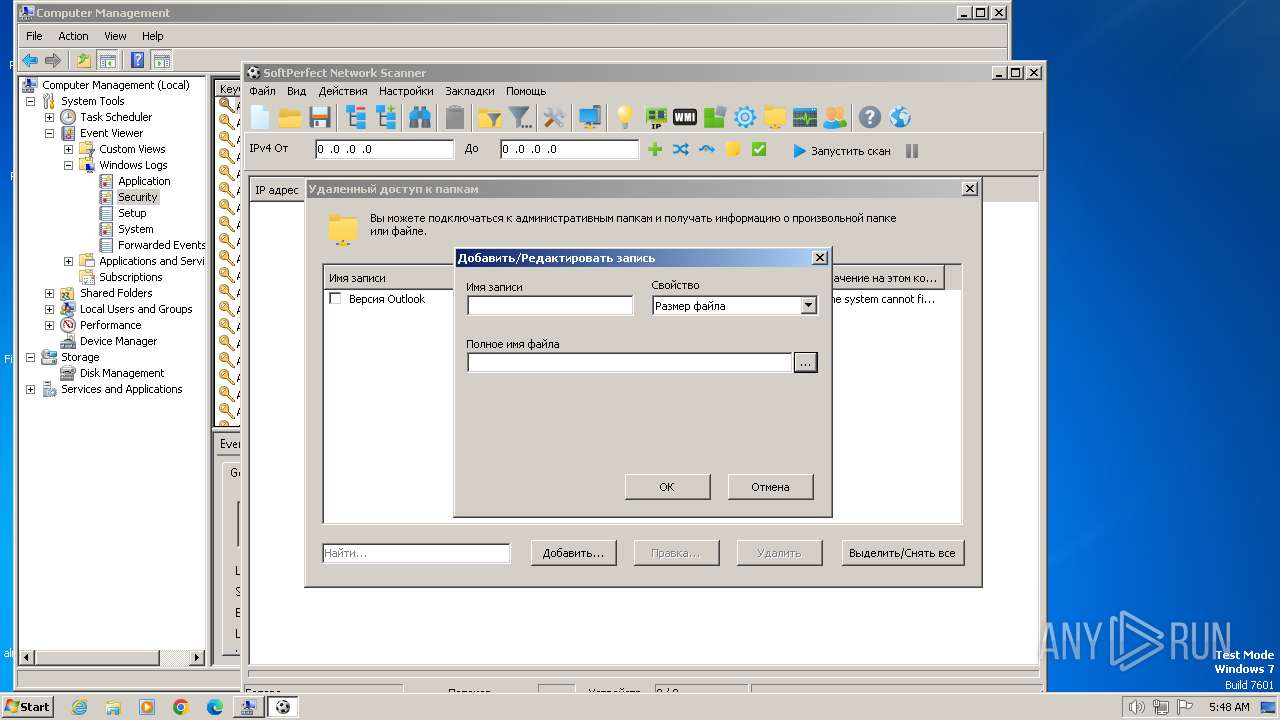The width and height of the screenshot is (1280, 720).
Task: Click the Save floppy disk toolbar icon
Action: coord(320,118)
